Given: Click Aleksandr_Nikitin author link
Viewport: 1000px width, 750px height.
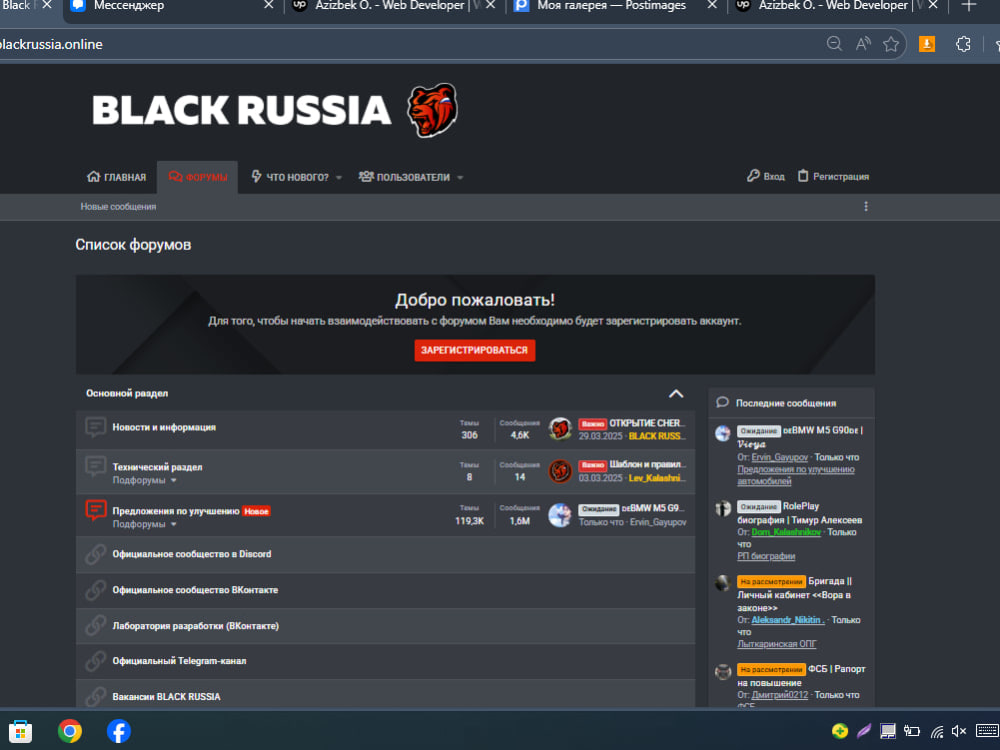Looking at the screenshot, I should (x=788, y=620).
